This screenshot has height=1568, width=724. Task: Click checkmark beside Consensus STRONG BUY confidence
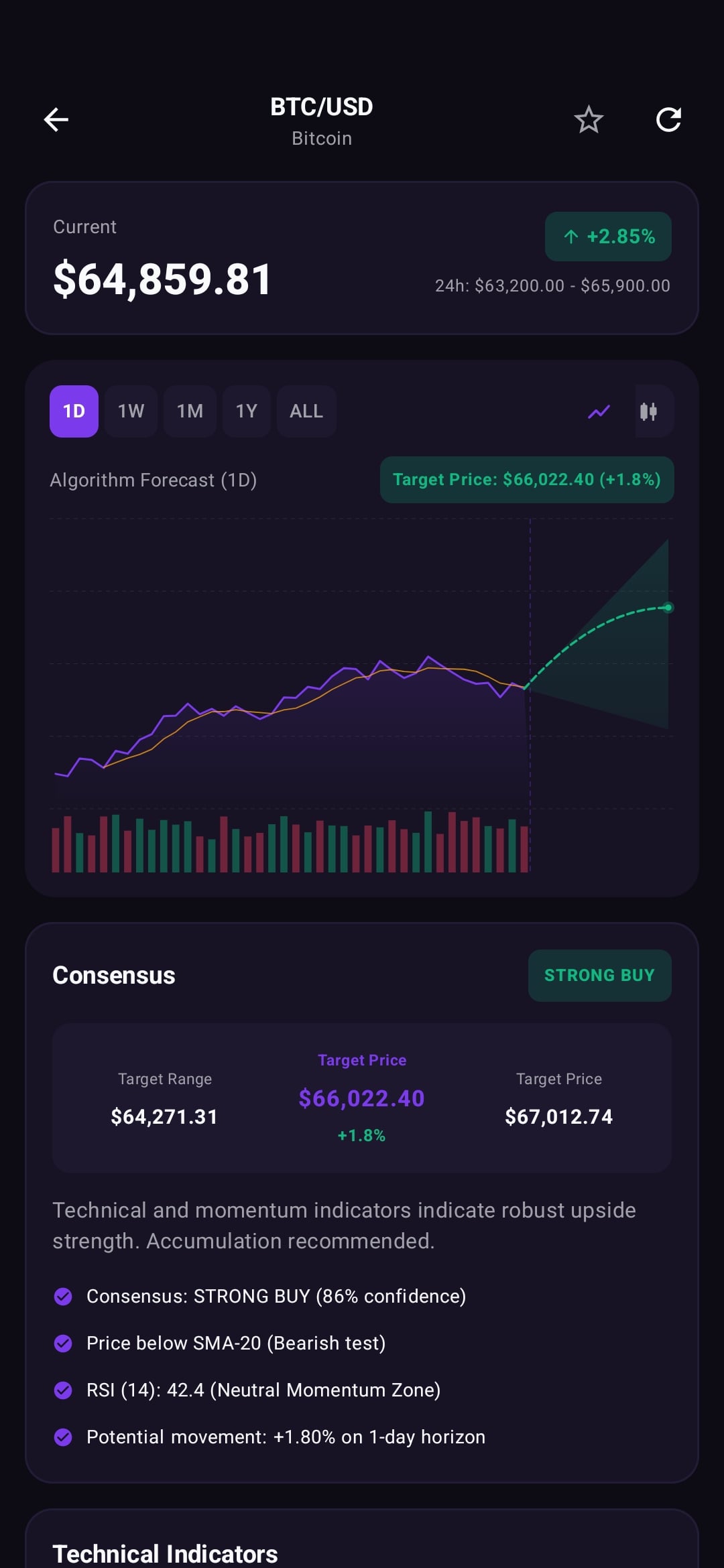tap(63, 1296)
